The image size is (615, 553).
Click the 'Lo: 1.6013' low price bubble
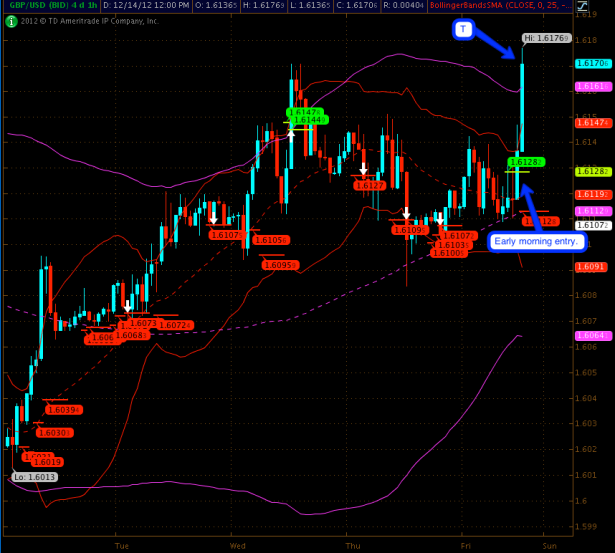click(35, 477)
